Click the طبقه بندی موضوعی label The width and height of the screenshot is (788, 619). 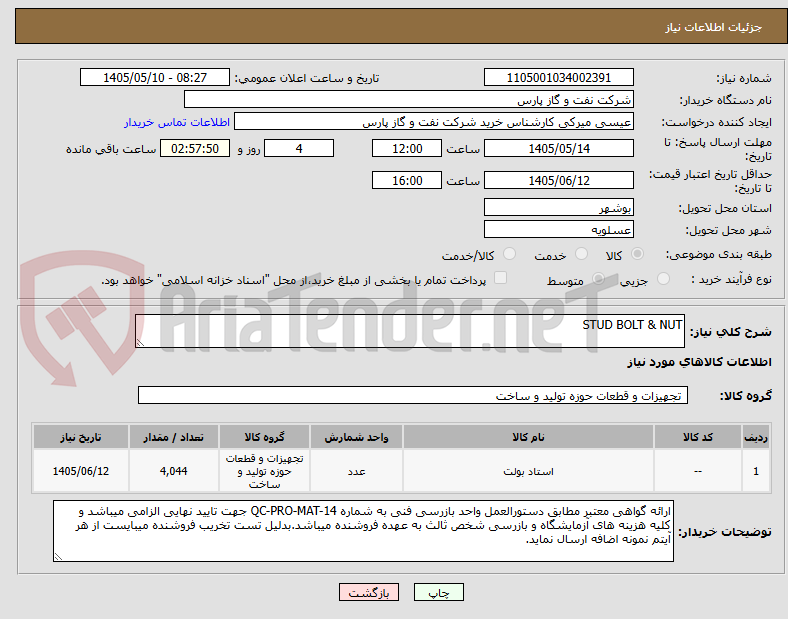coord(719,255)
